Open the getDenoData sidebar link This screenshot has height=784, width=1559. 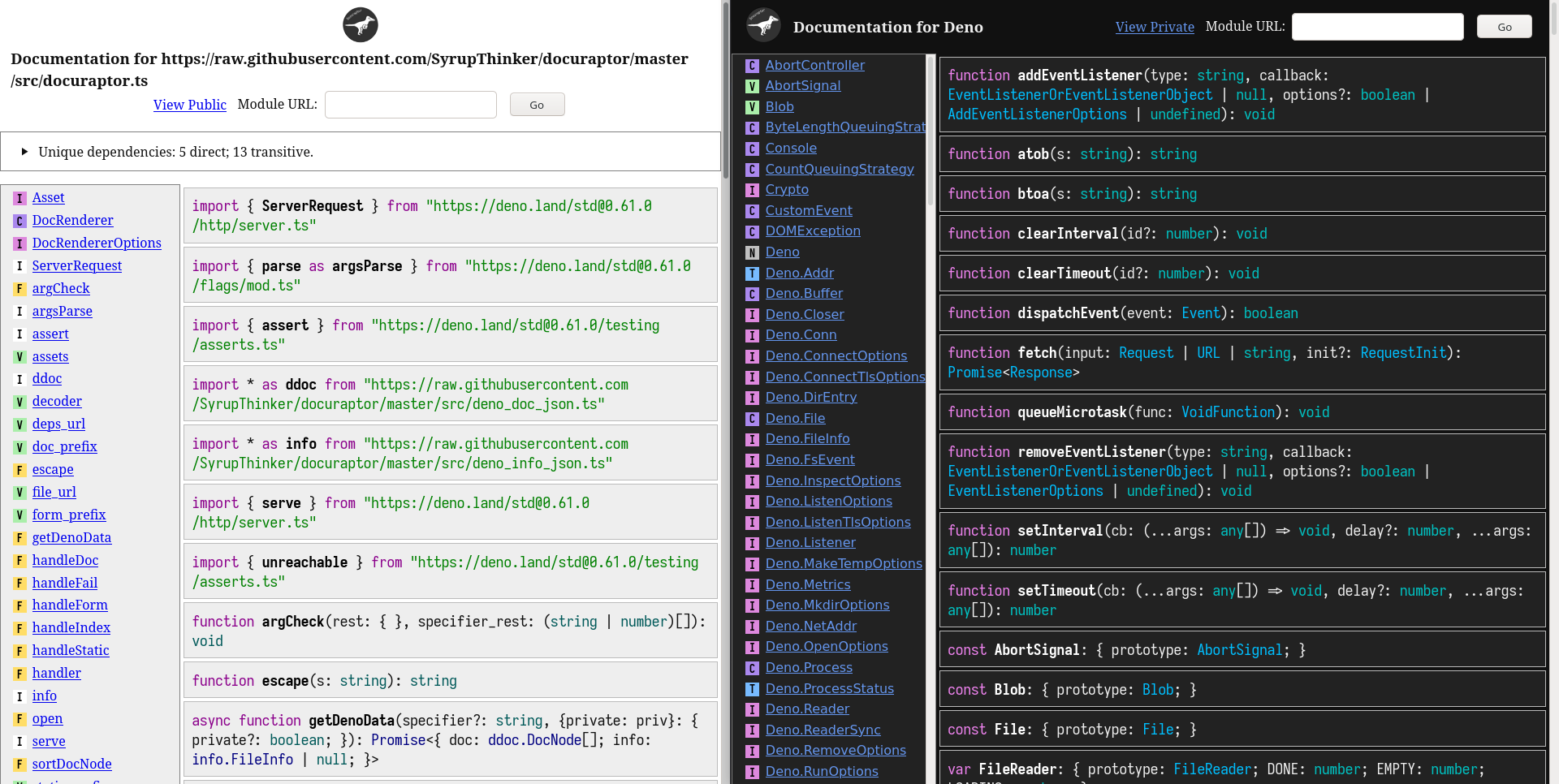[x=71, y=537]
